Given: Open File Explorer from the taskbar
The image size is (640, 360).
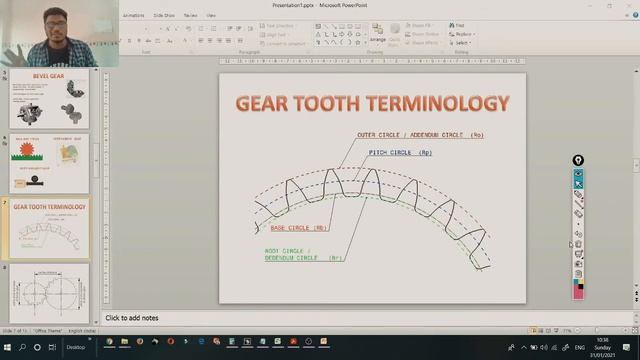Looking at the screenshot, I should 124,342.
